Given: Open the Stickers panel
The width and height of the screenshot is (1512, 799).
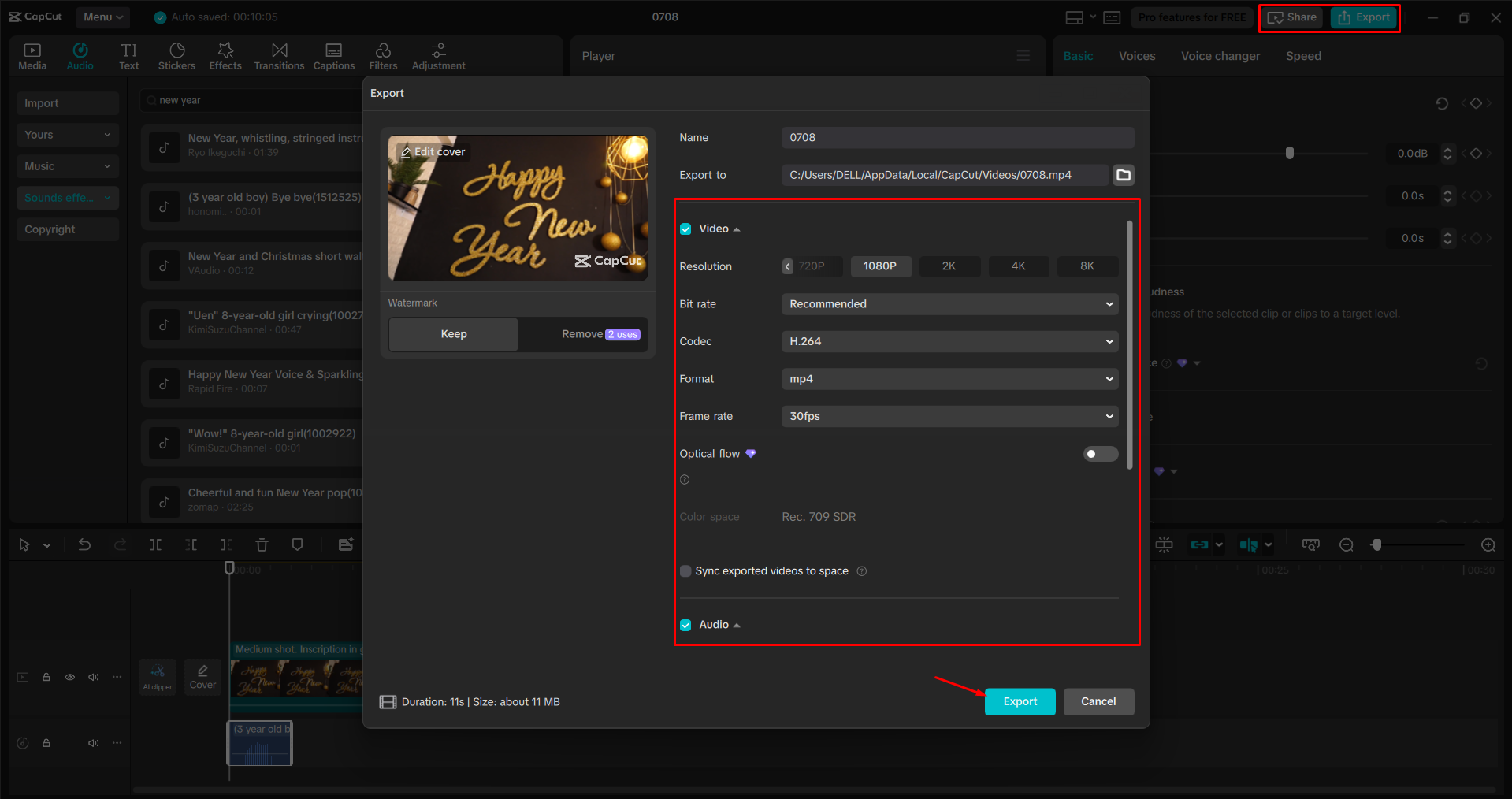Looking at the screenshot, I should pyautogui.click(x=176, y=56).
